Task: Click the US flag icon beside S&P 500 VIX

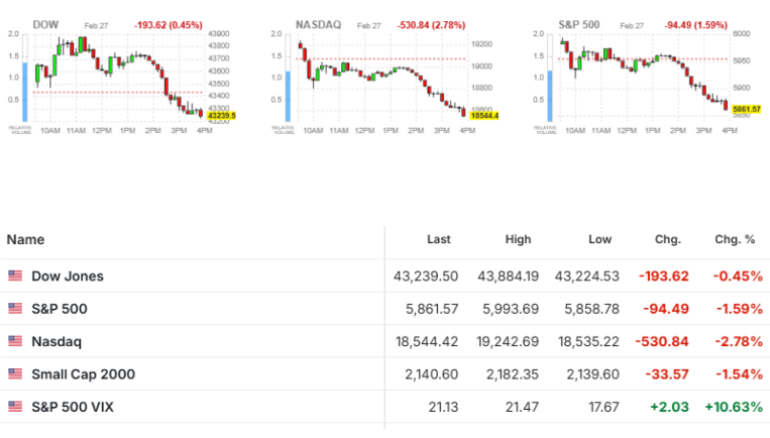Action: pyautogui.click(x=15, y=407)
